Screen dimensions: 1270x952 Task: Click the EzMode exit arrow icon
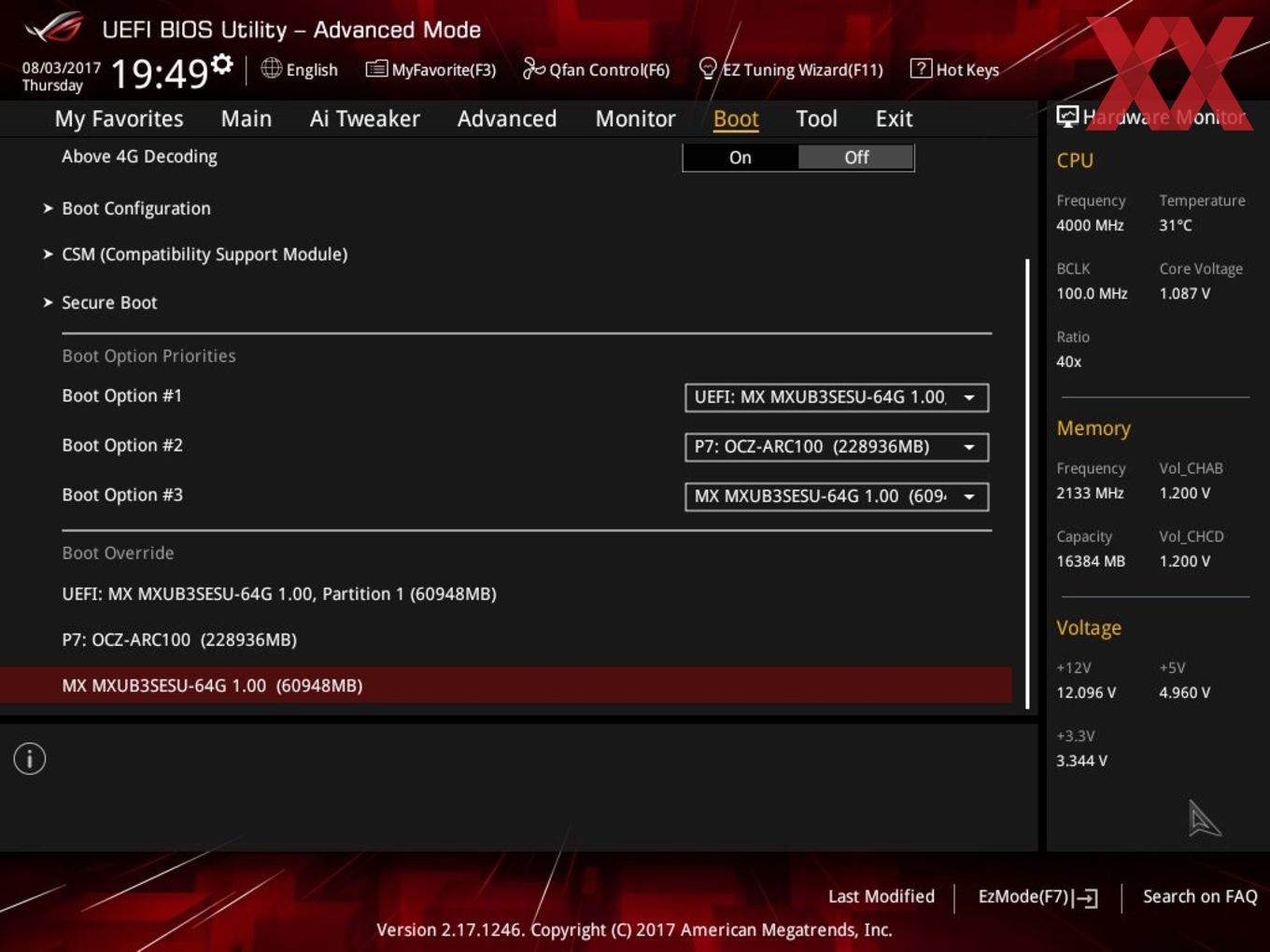1085,898
